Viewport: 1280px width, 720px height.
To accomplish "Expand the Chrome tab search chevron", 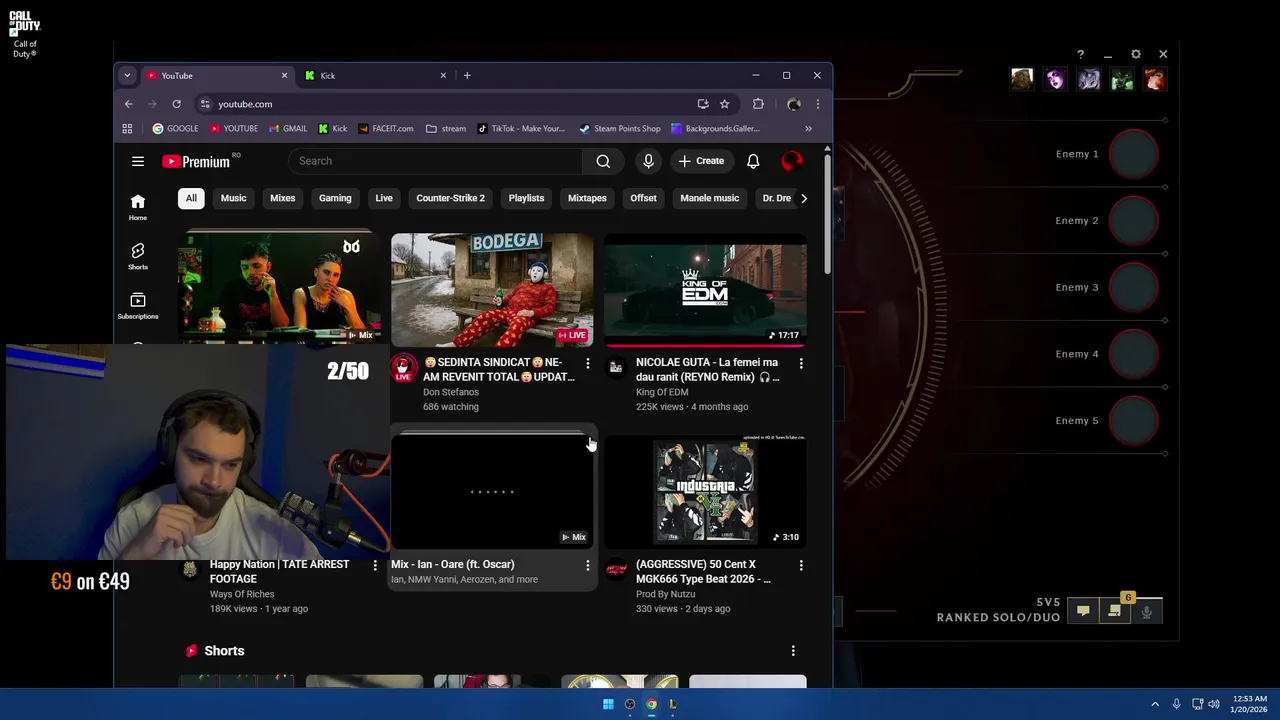I will [127, 75].
